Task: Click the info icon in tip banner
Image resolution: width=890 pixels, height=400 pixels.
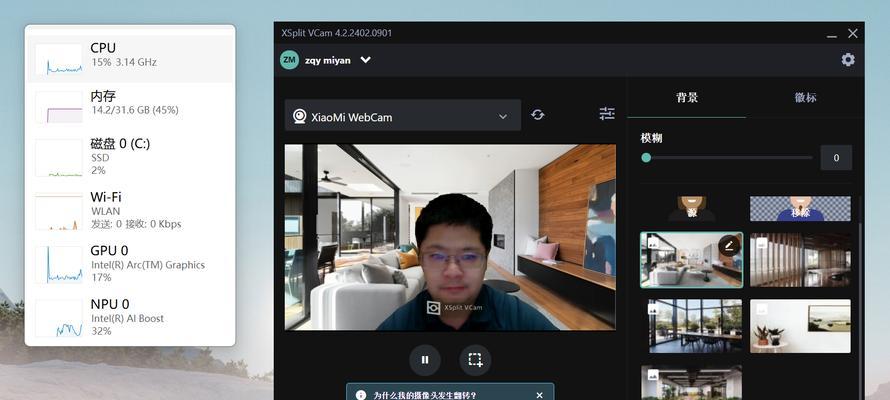Action: tap(360, 395)
